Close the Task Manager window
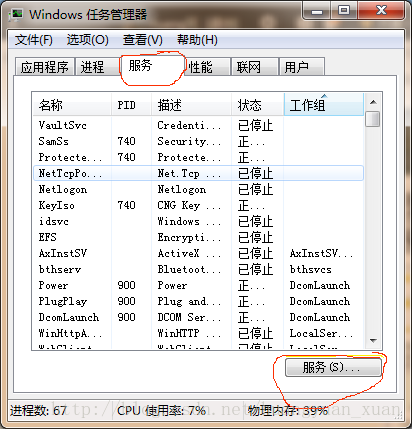 tap(381, 11)
